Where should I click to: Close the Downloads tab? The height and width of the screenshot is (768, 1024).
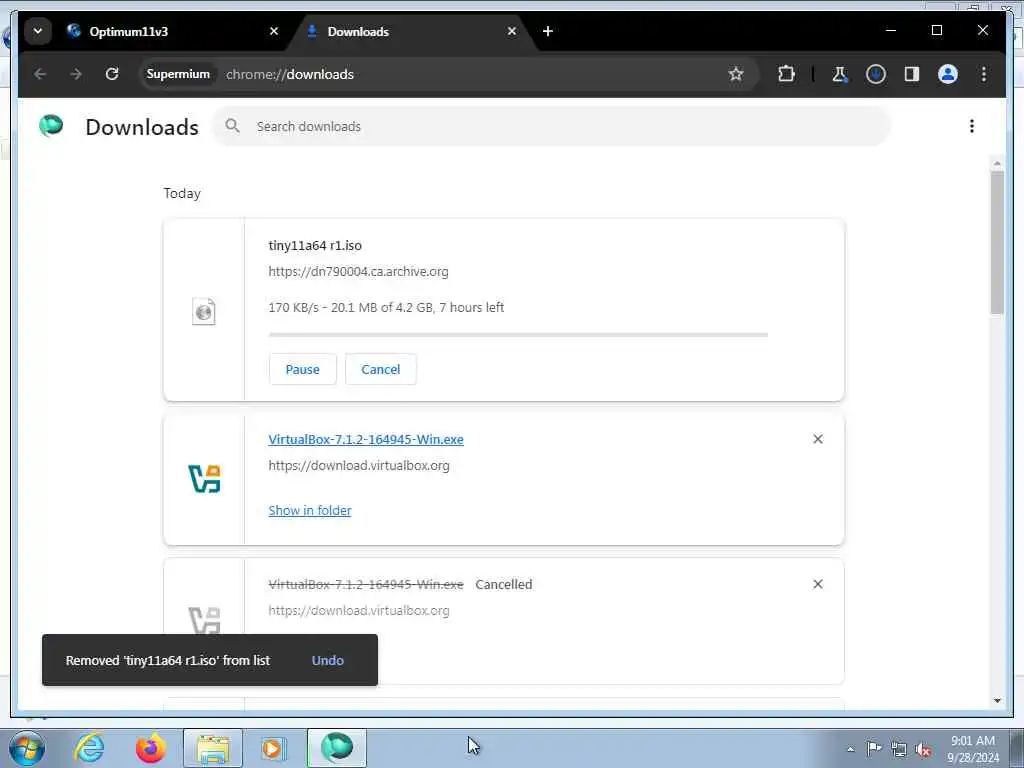(x=512, y=31)
